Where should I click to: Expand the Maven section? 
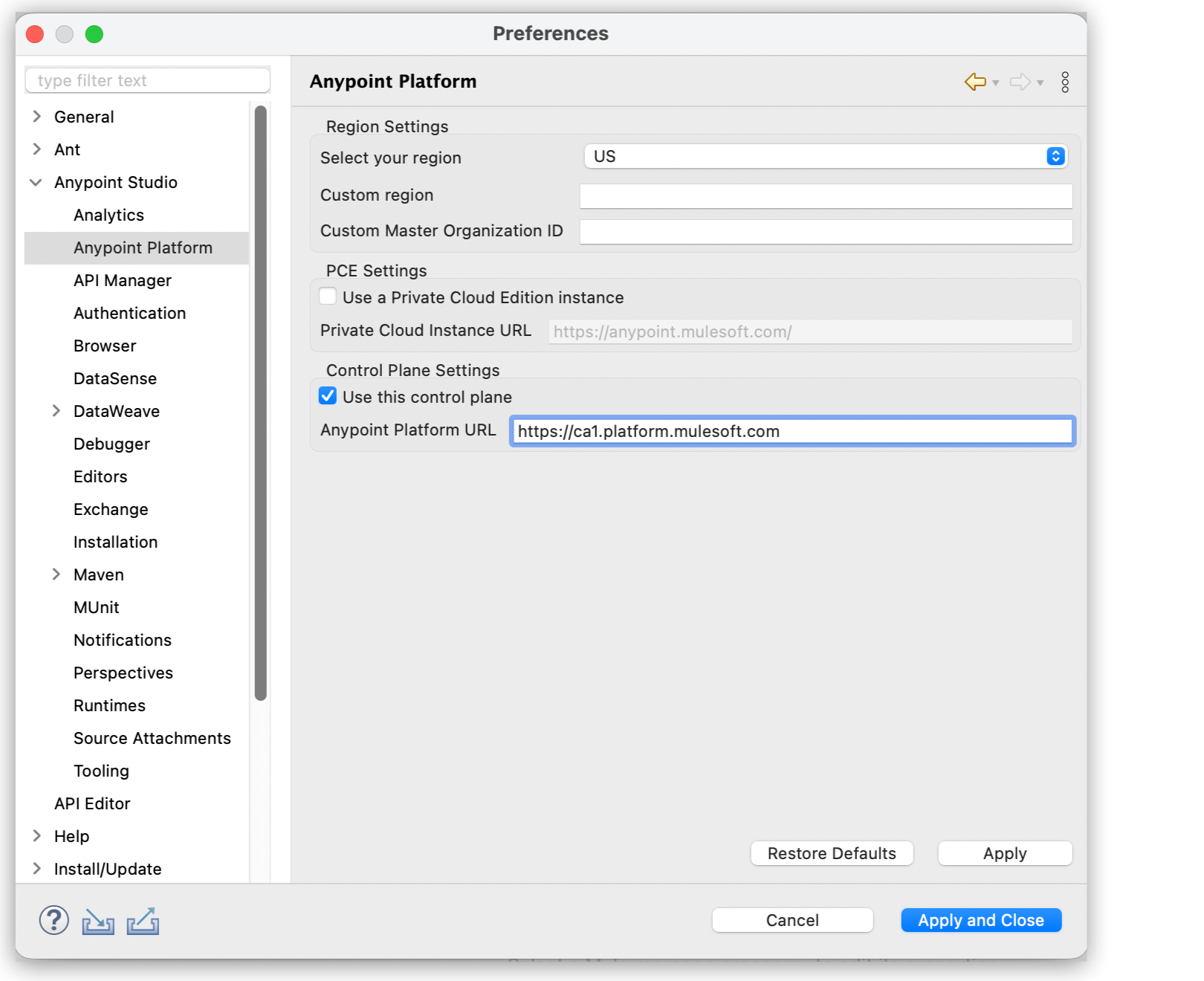click(x=57, y=574)
